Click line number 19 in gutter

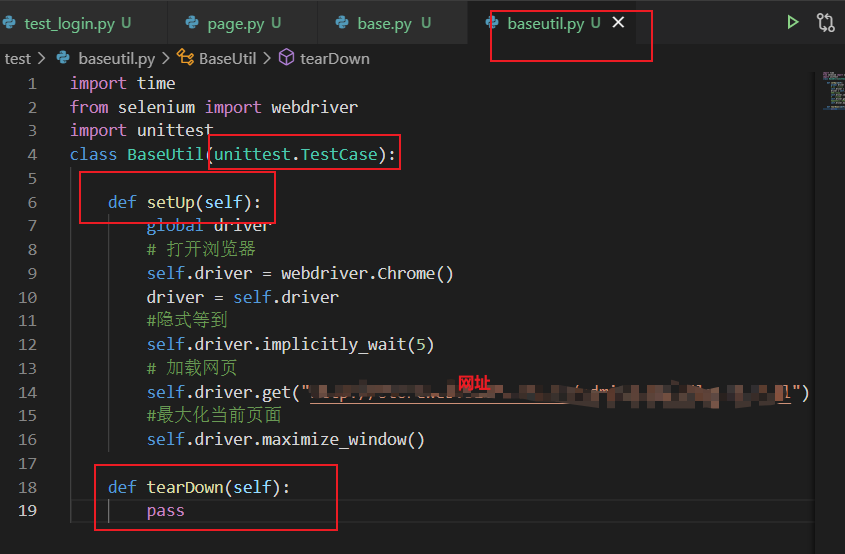coord(27,510)
